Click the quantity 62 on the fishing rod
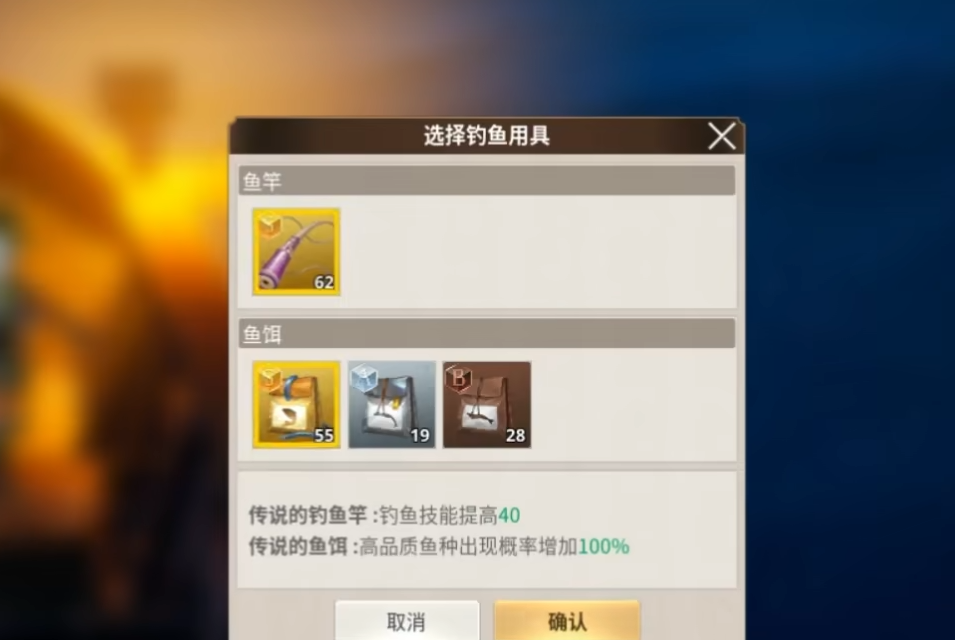 coord(324,283)
